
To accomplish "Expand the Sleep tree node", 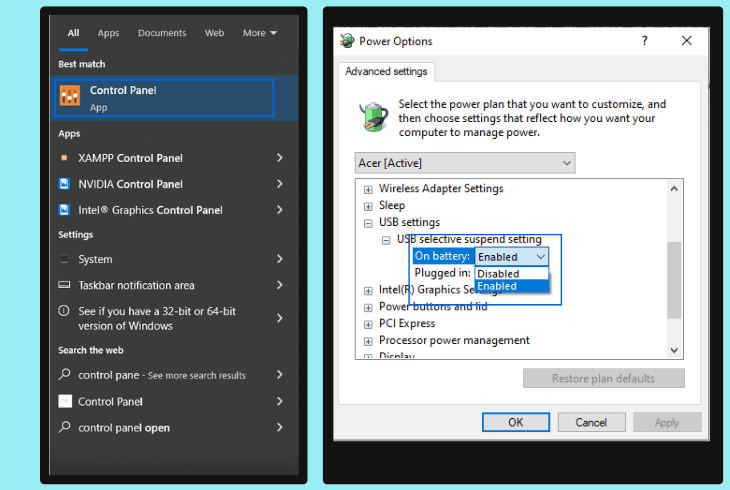I will point(368,206).
